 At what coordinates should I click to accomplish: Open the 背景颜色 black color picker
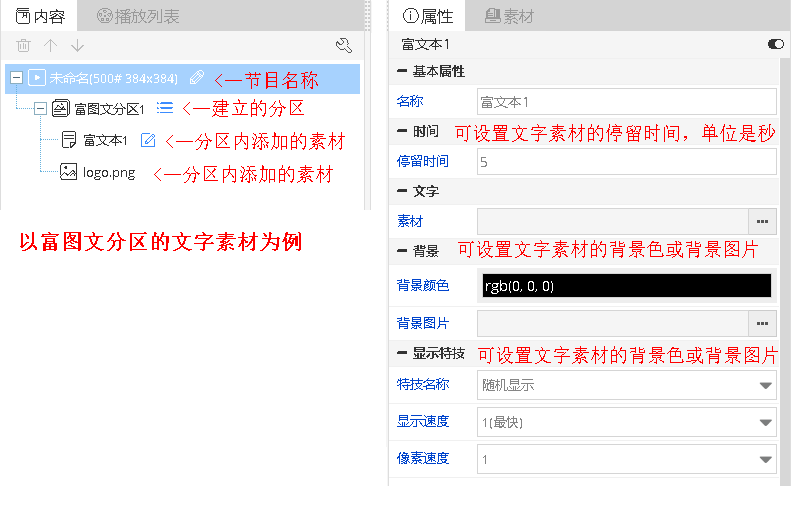click(626, 286)
